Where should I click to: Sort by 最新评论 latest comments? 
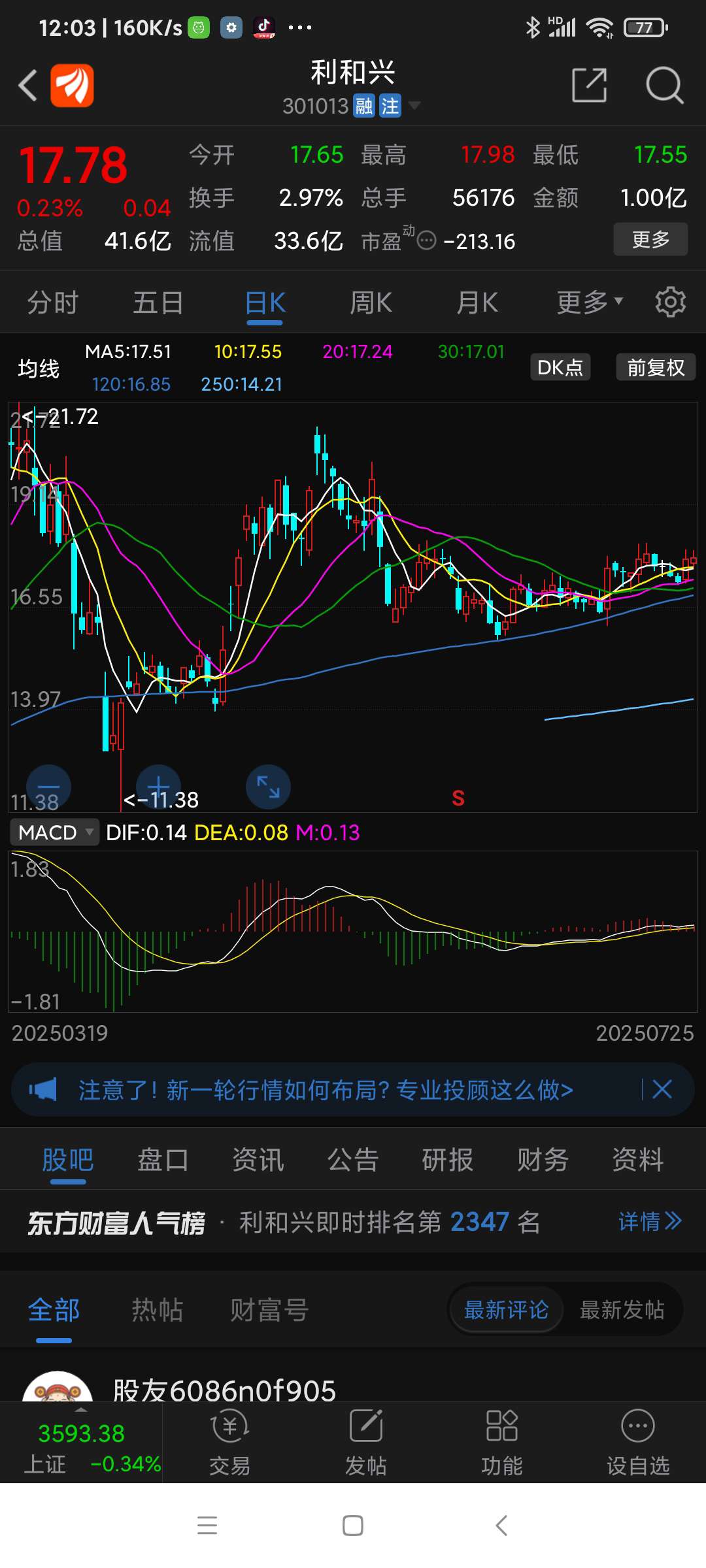506,1309
